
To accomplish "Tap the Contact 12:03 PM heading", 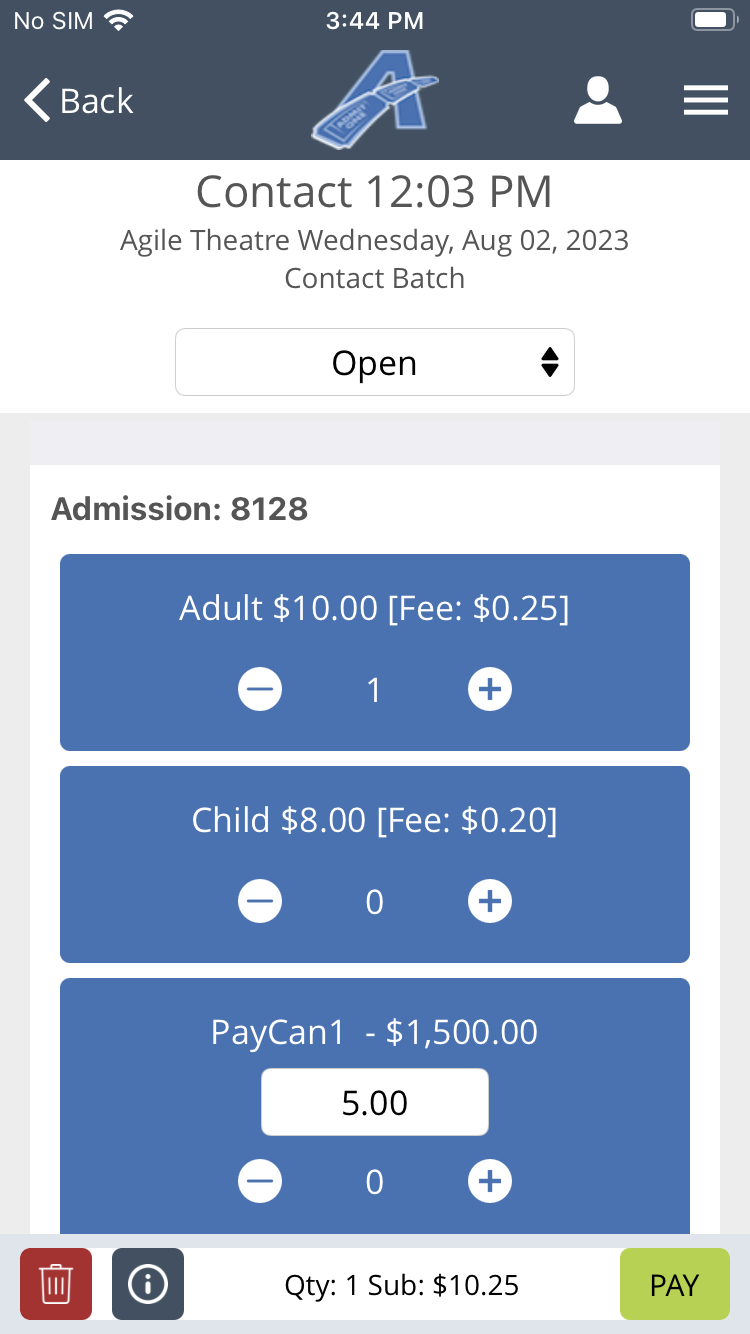I will pos(375,191).
